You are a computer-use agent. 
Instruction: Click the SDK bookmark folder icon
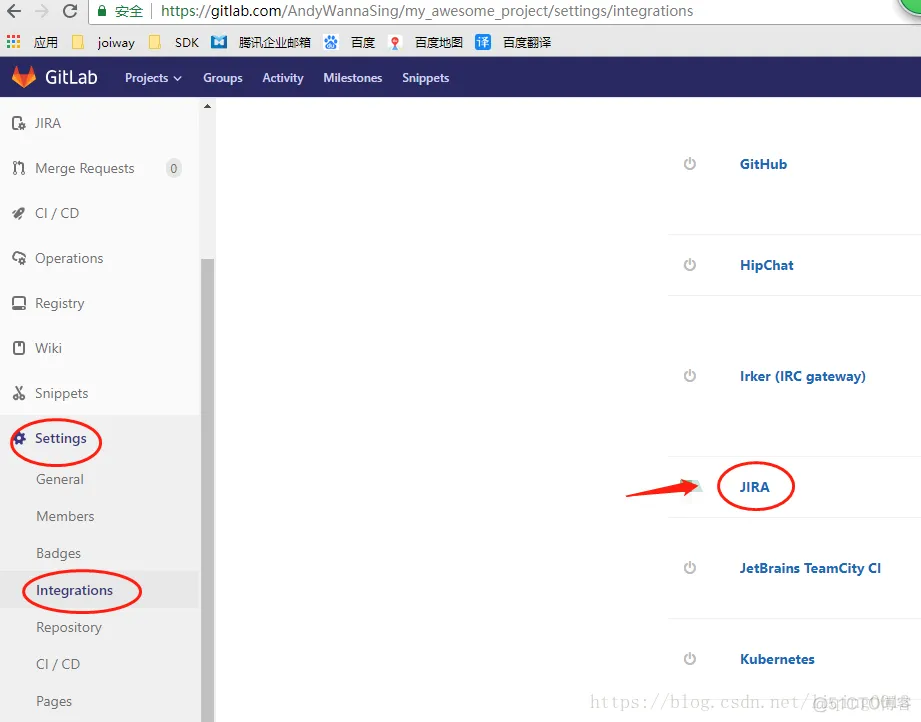click(x=154, y=42)
